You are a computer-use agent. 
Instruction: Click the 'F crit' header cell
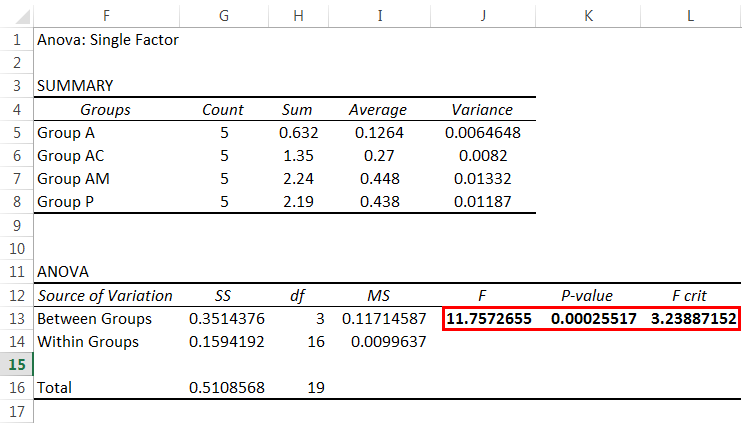689,296
